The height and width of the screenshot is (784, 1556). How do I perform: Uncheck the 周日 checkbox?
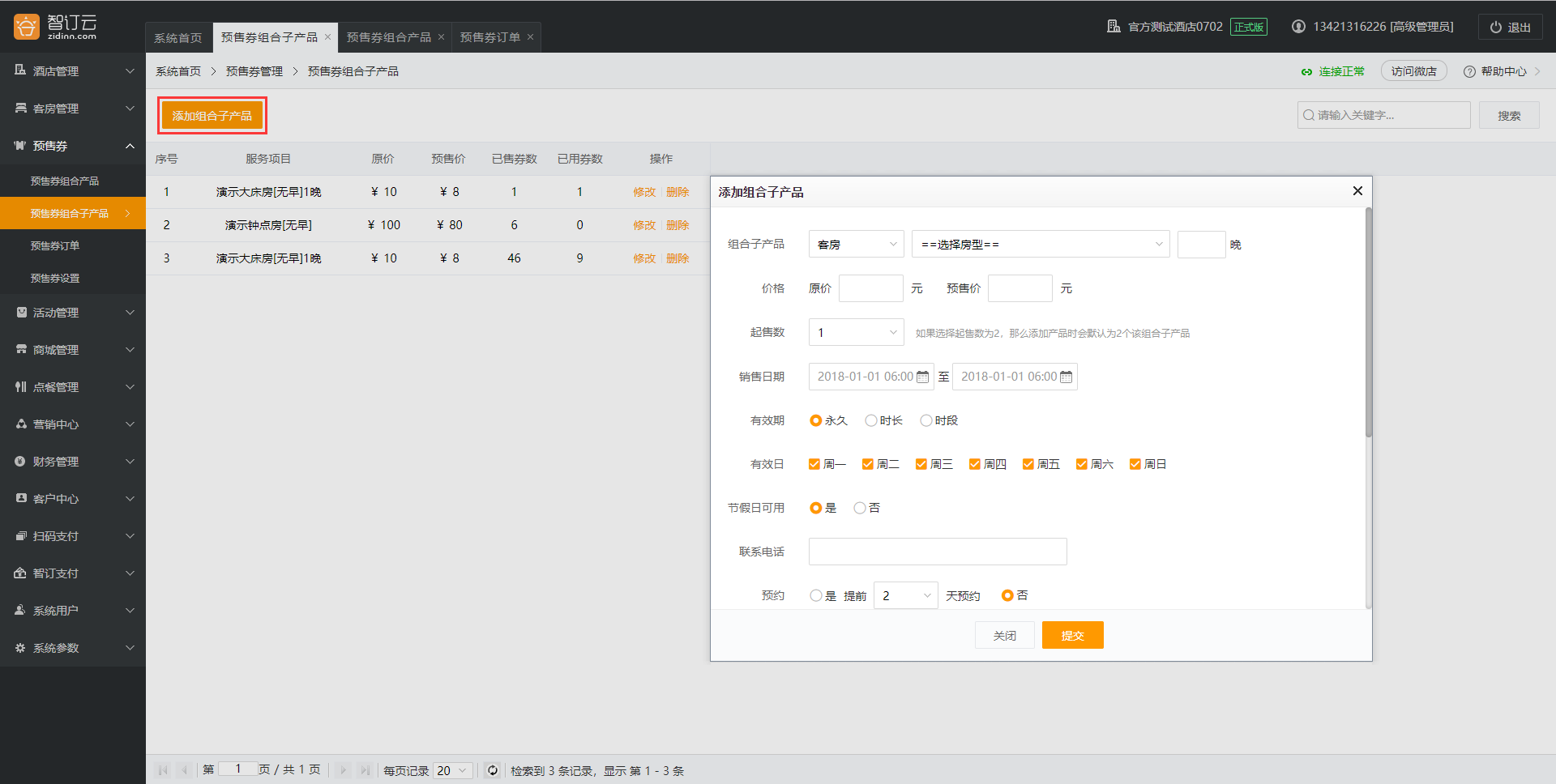click(x=1135, y=464)
